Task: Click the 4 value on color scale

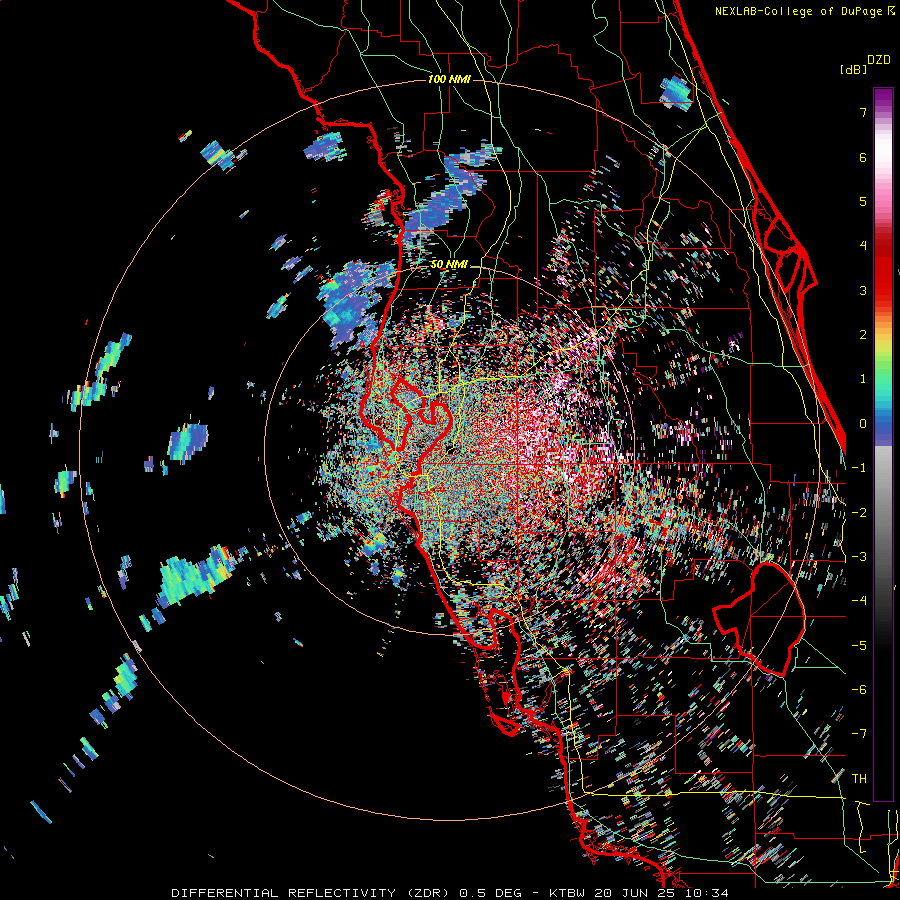Action: click(863, 246)
